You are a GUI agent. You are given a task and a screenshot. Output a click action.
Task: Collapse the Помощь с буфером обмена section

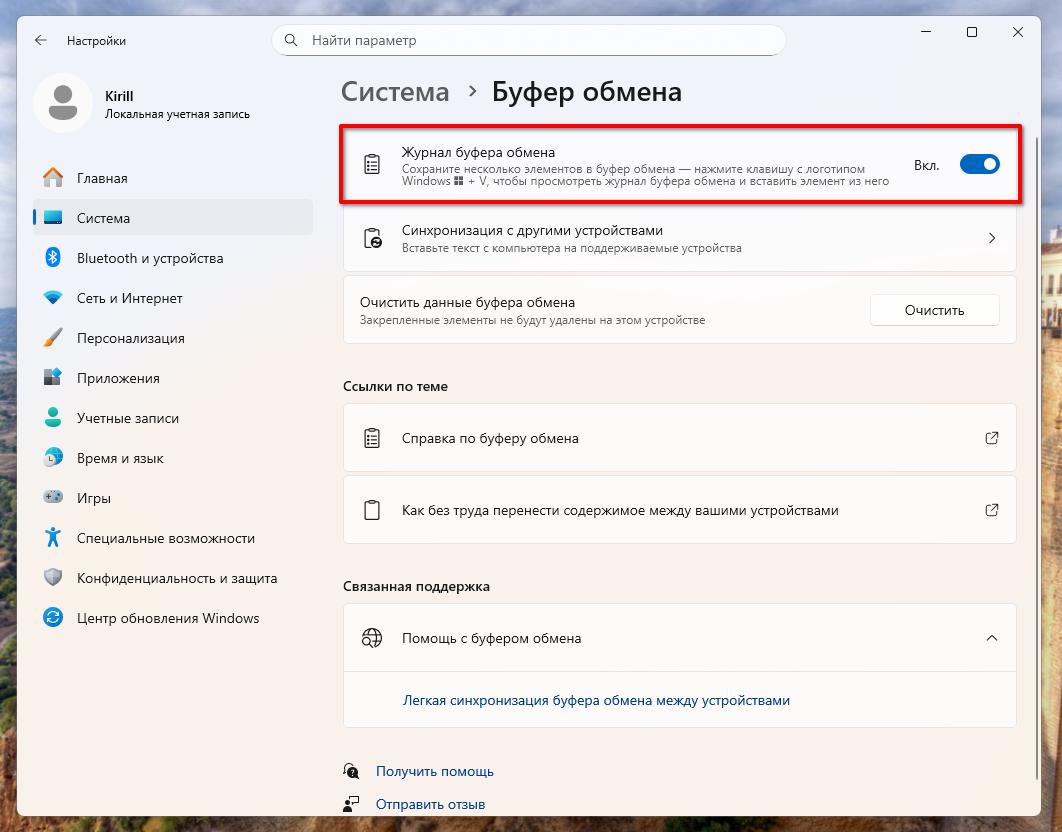click(x=991, y=638)
